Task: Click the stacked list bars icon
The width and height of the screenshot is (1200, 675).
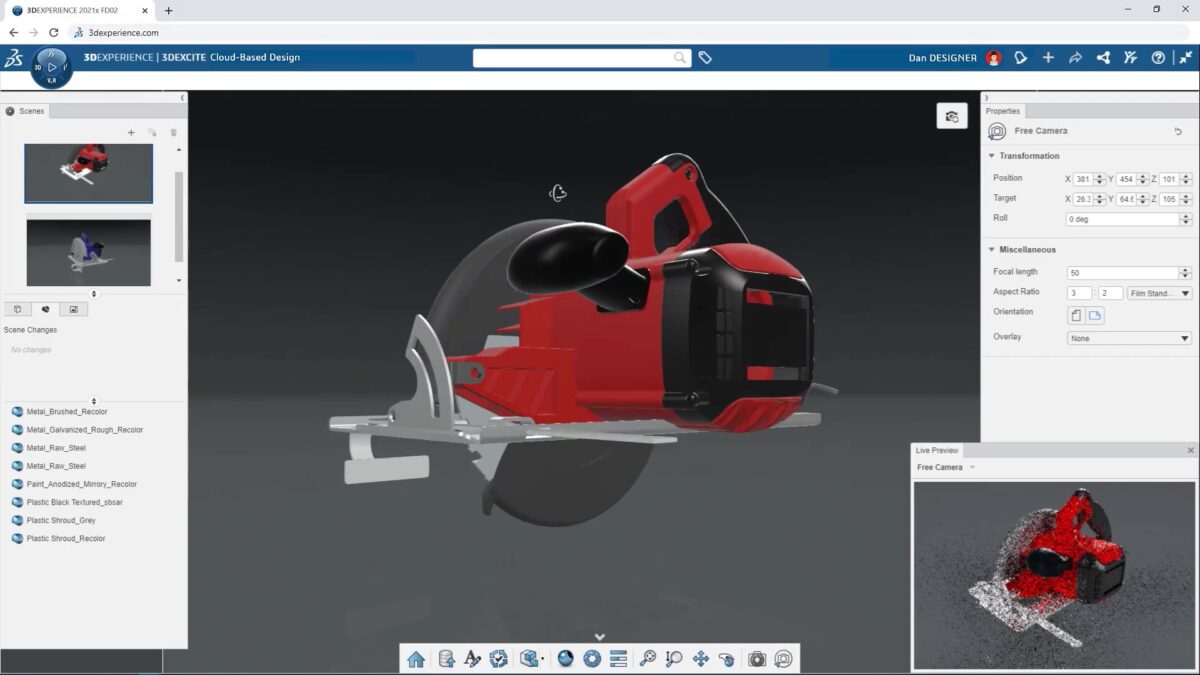Action: coord(618,659)
